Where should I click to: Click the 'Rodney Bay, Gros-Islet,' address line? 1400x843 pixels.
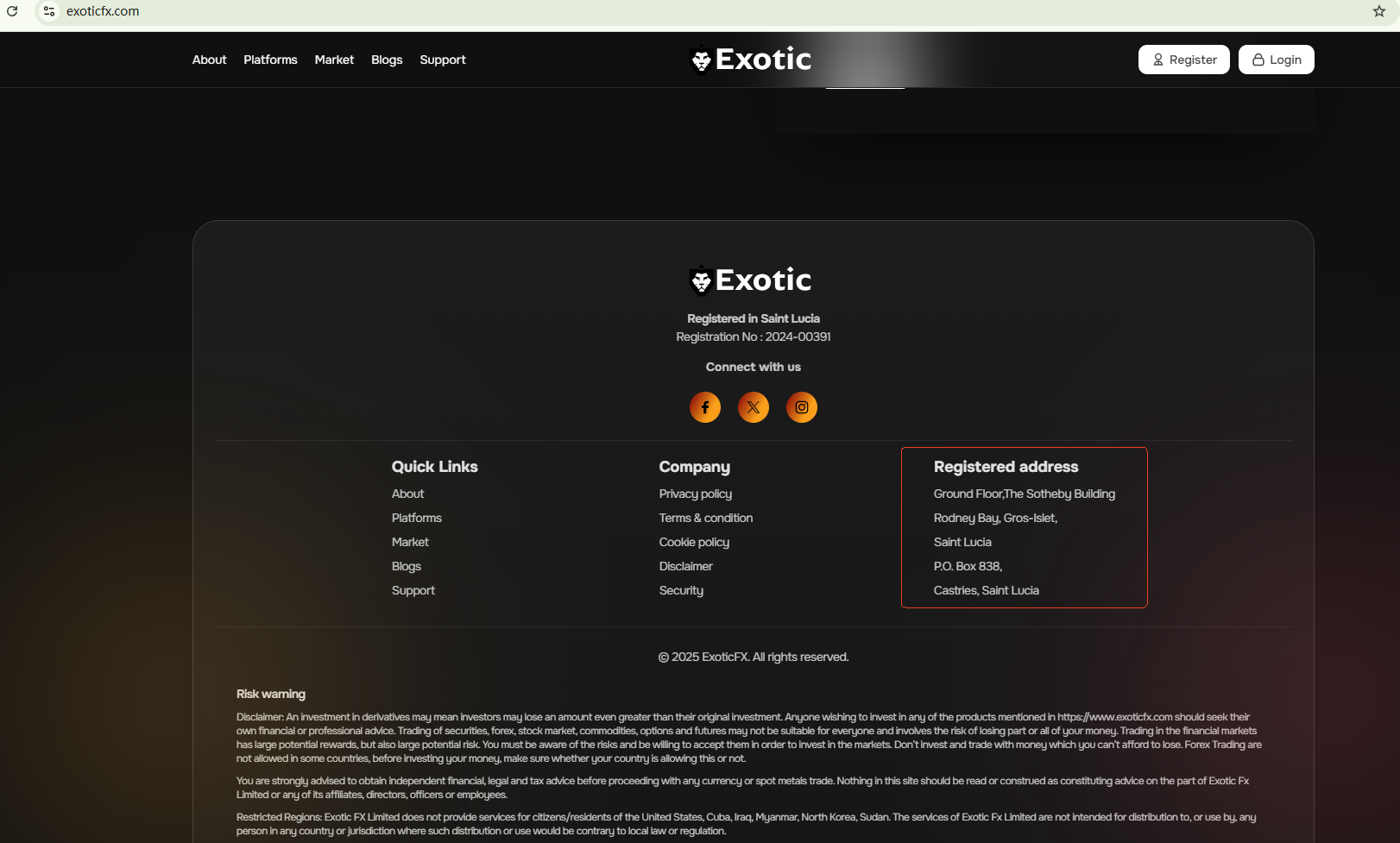pyautogui.click(x=996, y=518)
